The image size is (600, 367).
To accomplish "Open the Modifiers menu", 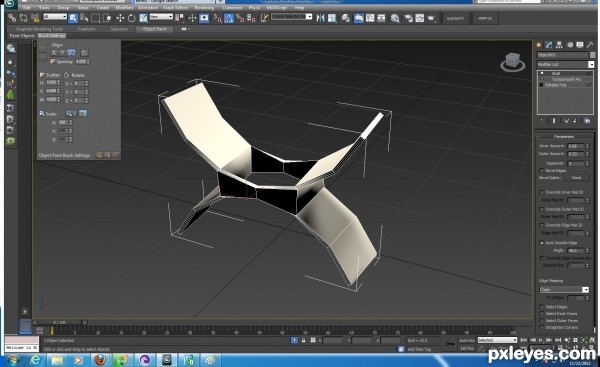I will (x=124, y=8).
